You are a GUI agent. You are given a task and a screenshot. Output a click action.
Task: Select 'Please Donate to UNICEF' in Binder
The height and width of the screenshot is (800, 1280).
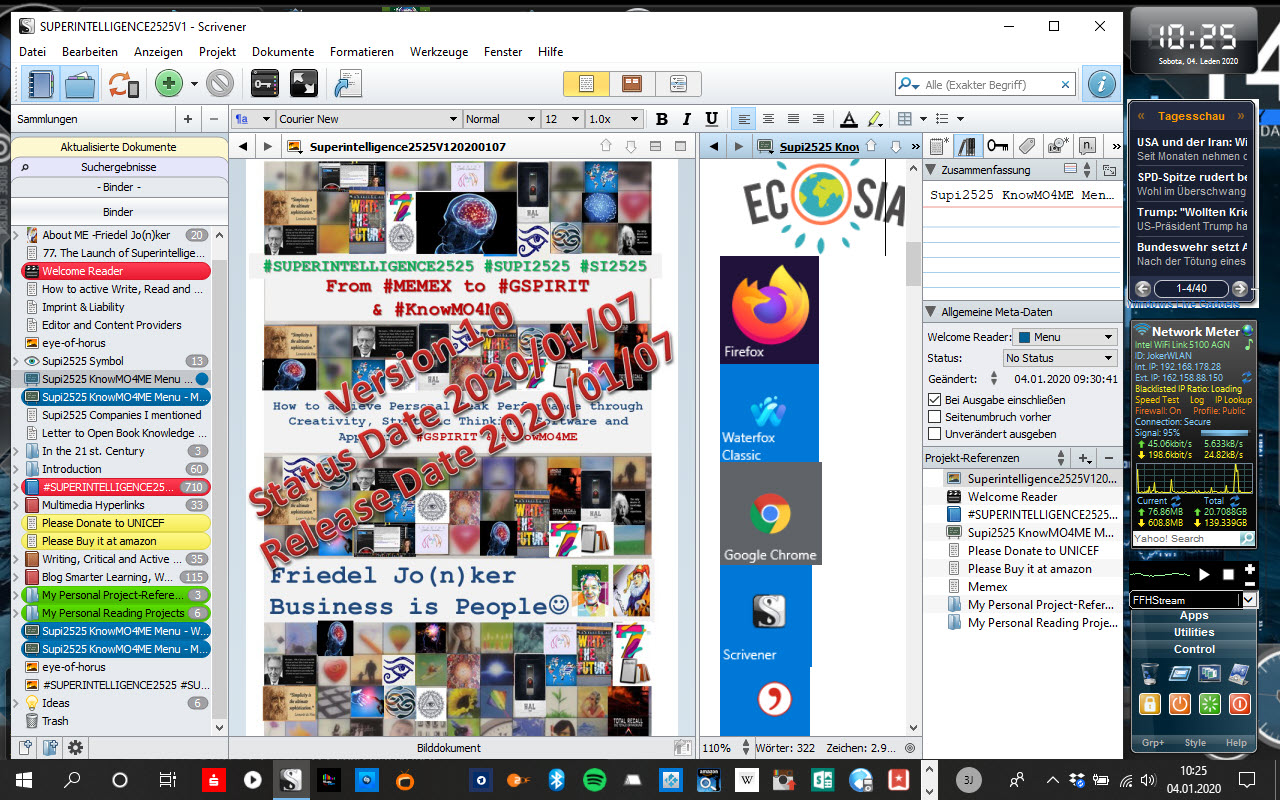103,523
